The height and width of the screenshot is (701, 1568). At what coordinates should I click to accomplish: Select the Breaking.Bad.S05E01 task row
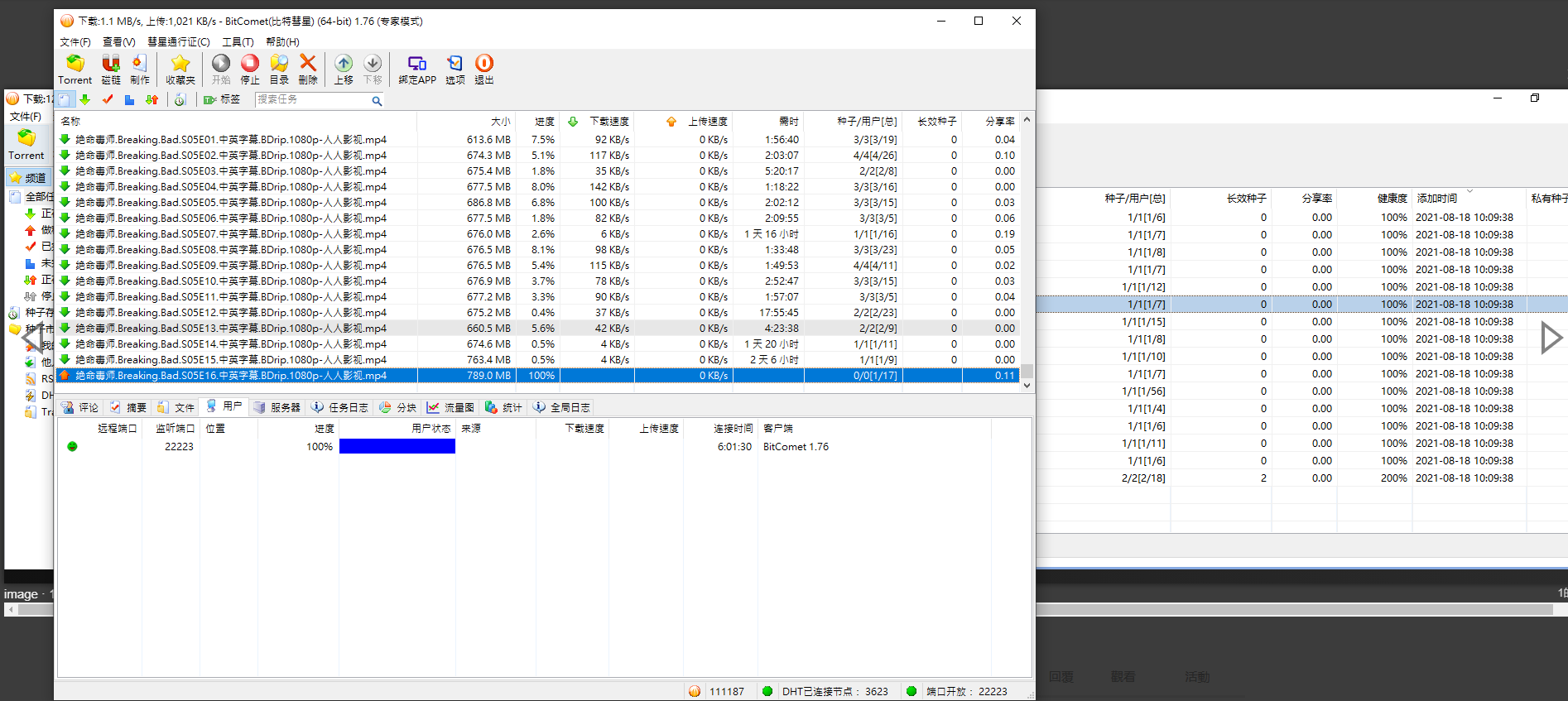(x=538, y=139)
